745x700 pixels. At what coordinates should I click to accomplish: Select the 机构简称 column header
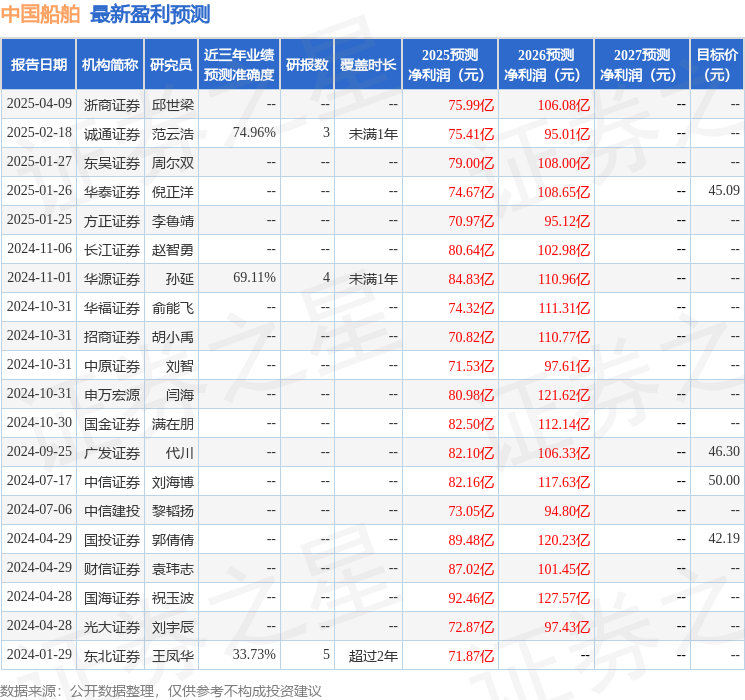110,65
